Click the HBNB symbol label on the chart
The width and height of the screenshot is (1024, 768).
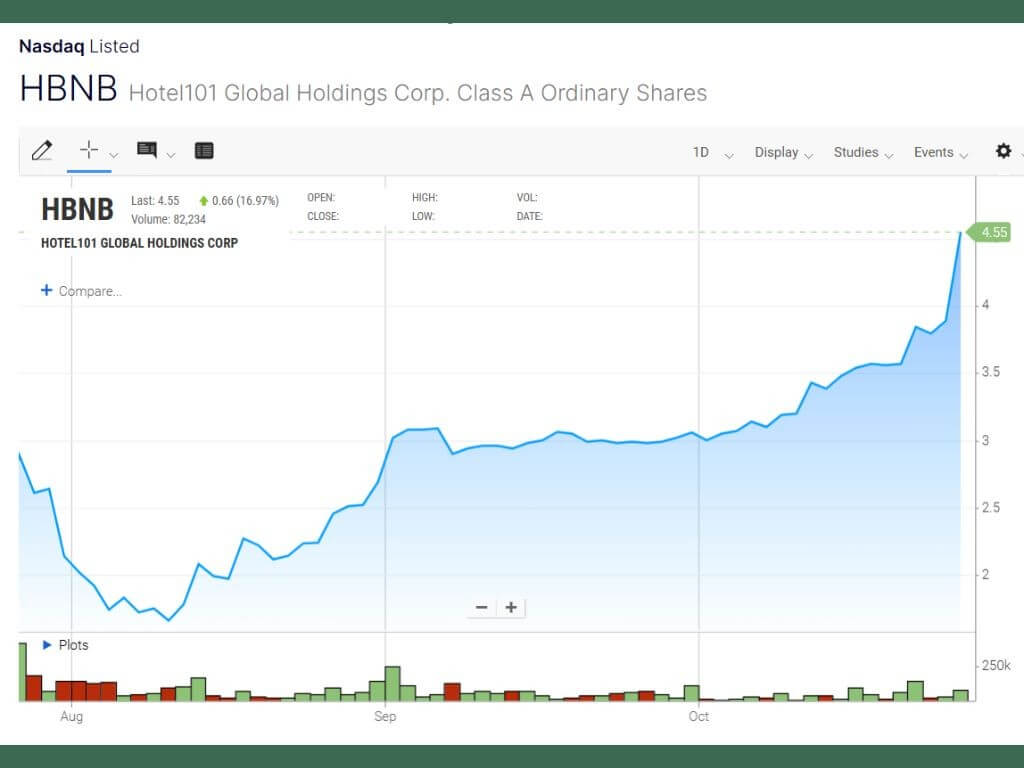pos(77,210)
